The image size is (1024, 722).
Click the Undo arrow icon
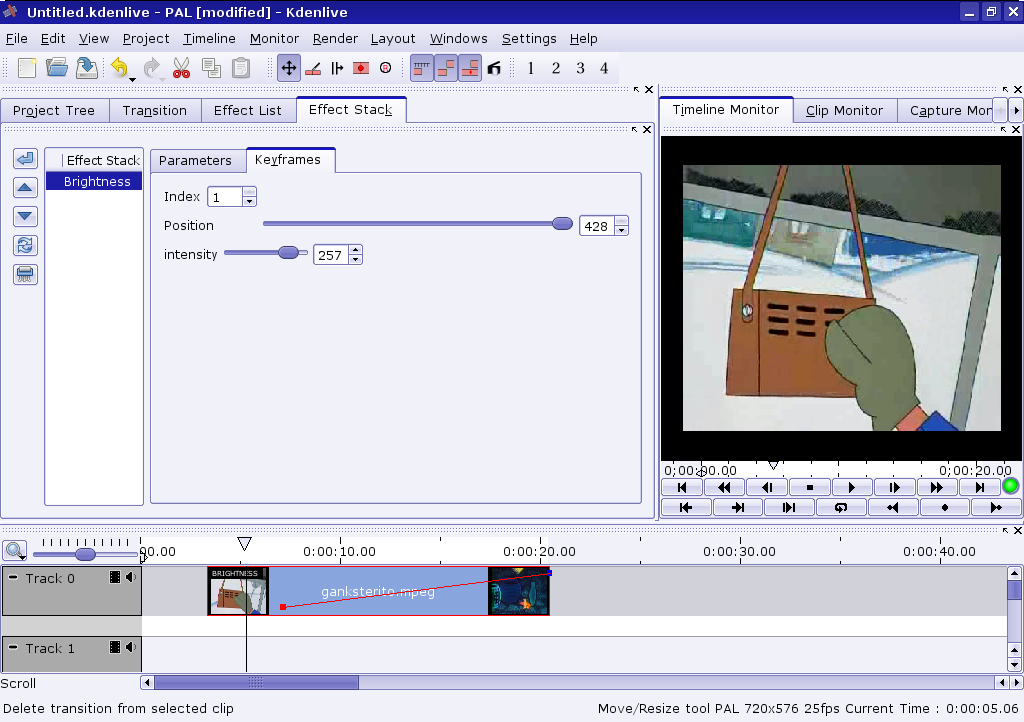(119, 68)
